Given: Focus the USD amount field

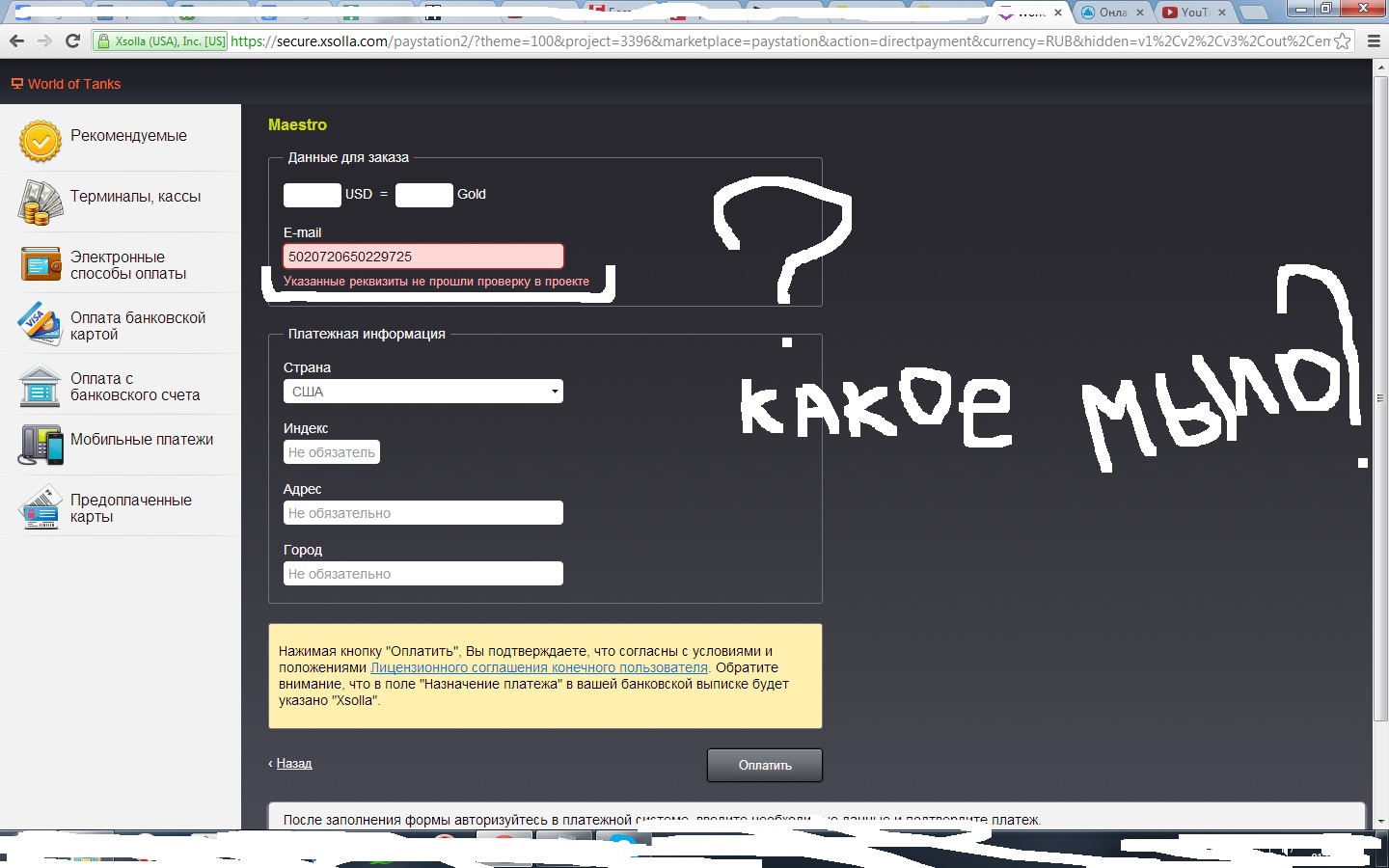Looking at the screenshot, I should [x=313, y=195].
